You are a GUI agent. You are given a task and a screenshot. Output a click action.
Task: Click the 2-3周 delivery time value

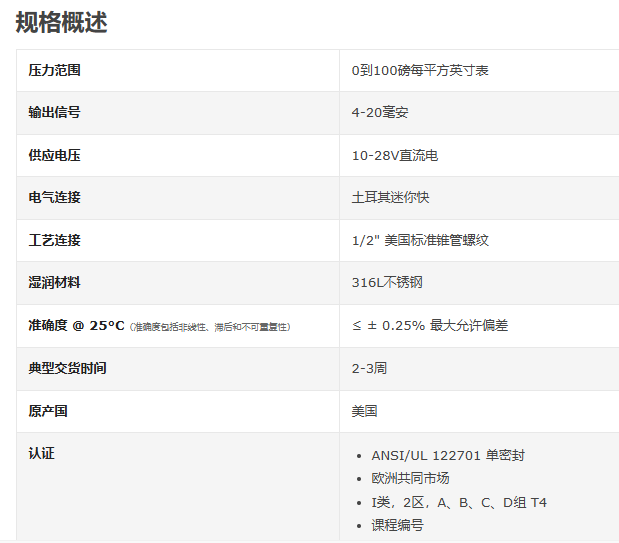click(x=369, y=368)
